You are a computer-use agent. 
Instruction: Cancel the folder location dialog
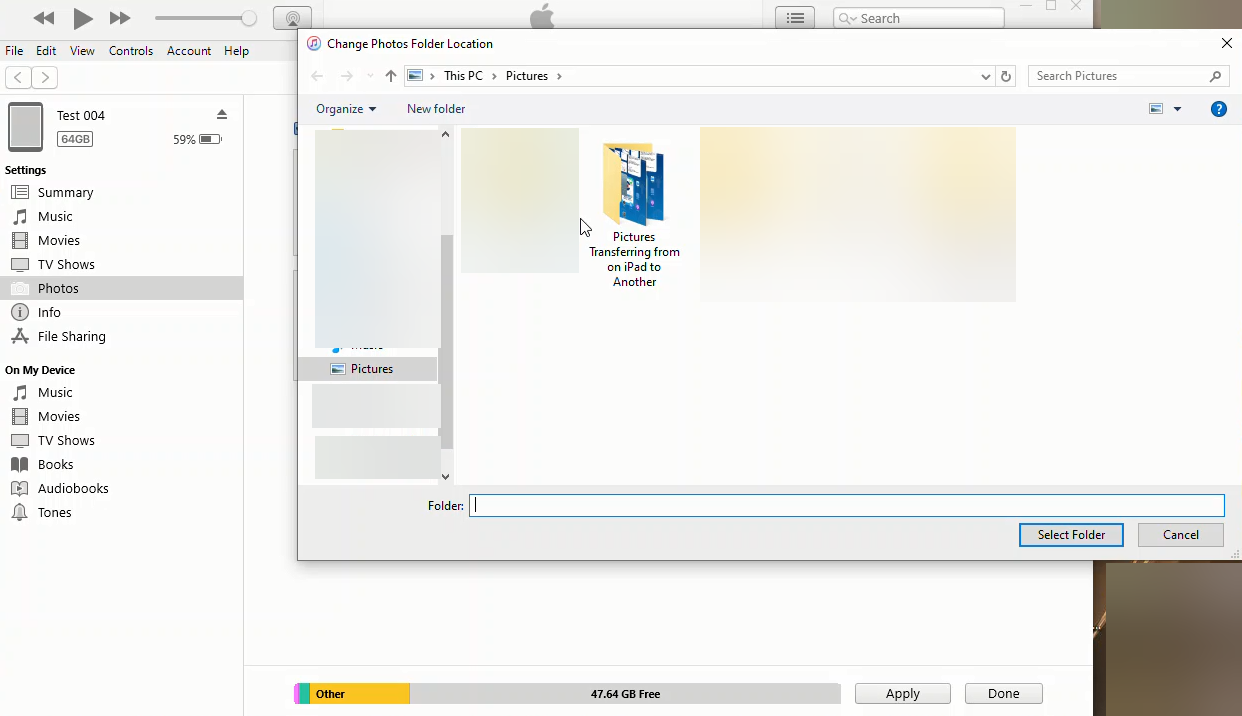[1180, 535]
